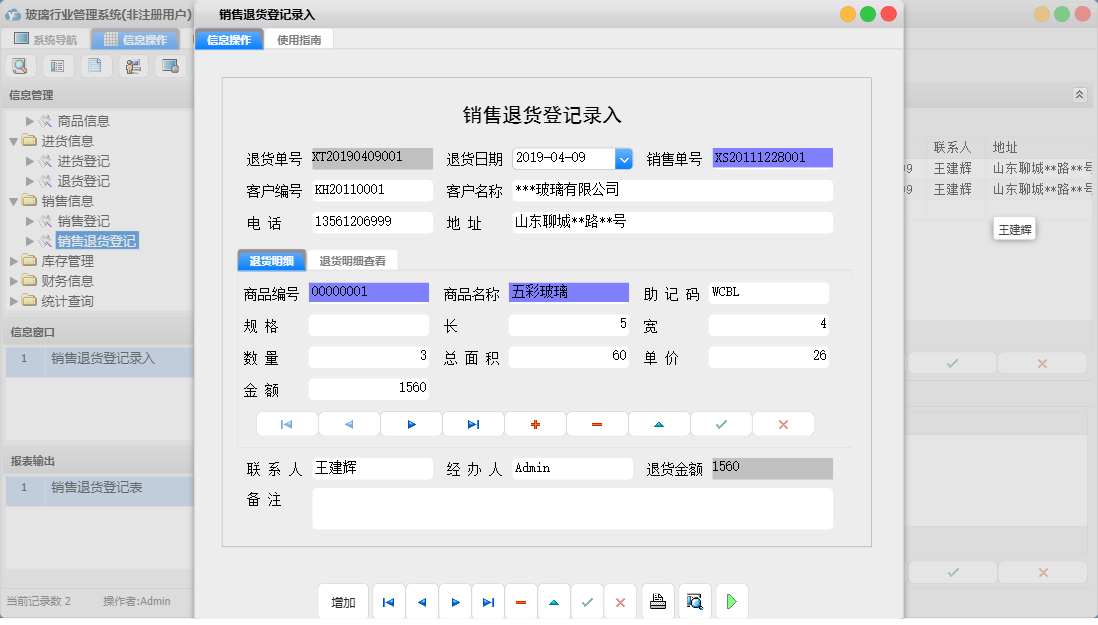Open the data list icon on the toolbar
This screenshot has height=625, width=1098.
(57, 65)
